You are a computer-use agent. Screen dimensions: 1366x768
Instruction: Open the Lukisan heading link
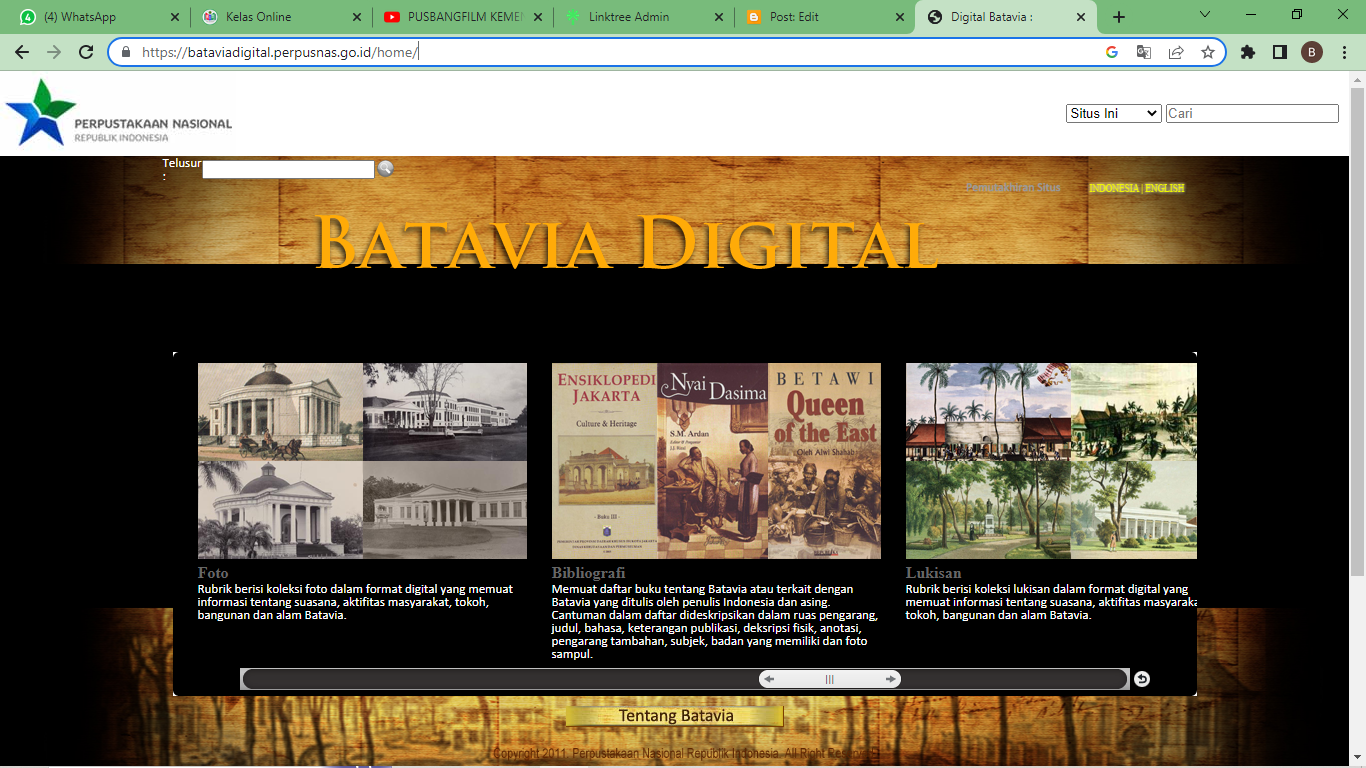point(933,573)
